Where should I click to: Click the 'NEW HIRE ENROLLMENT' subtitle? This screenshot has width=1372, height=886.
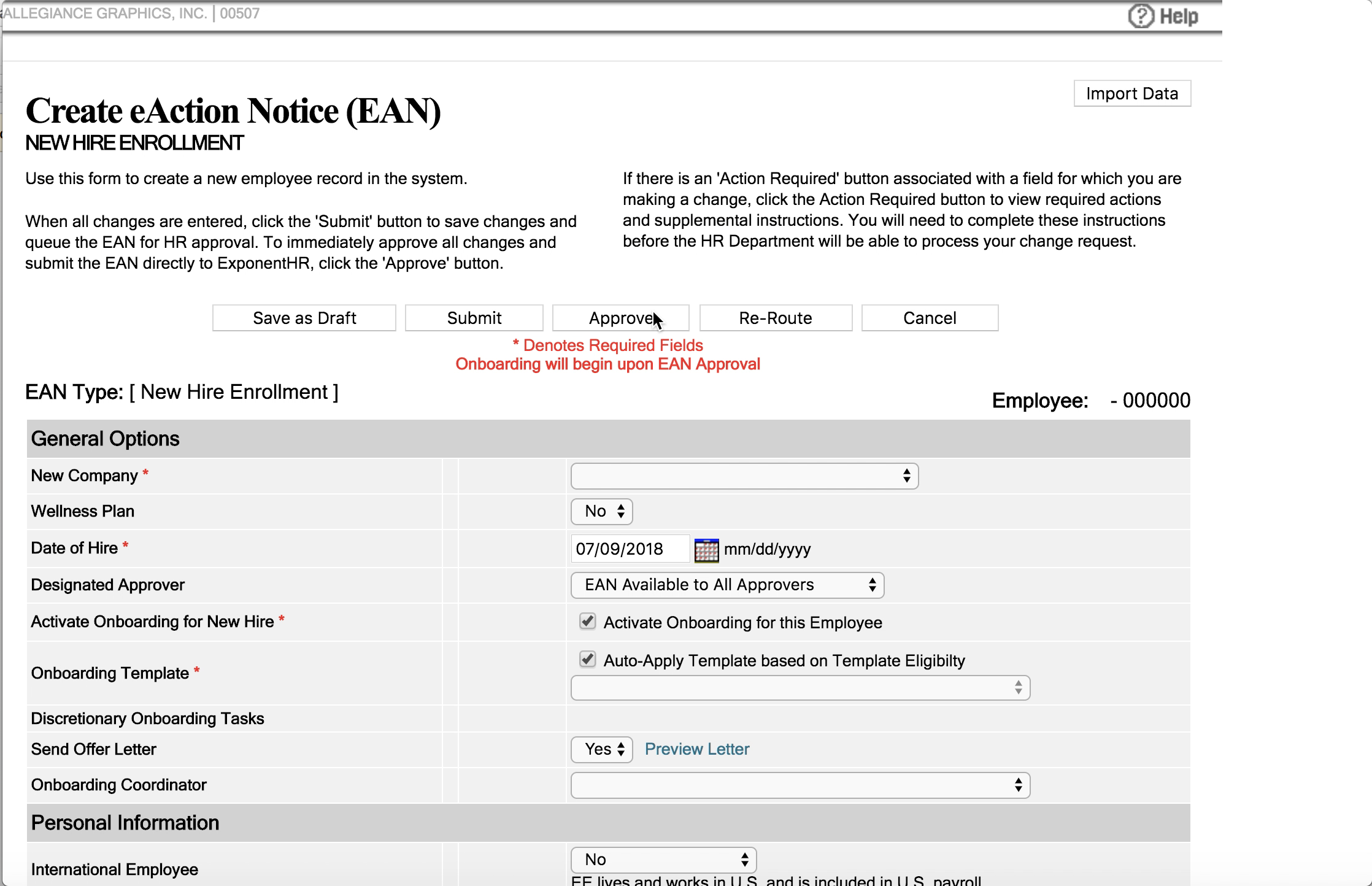134,143
